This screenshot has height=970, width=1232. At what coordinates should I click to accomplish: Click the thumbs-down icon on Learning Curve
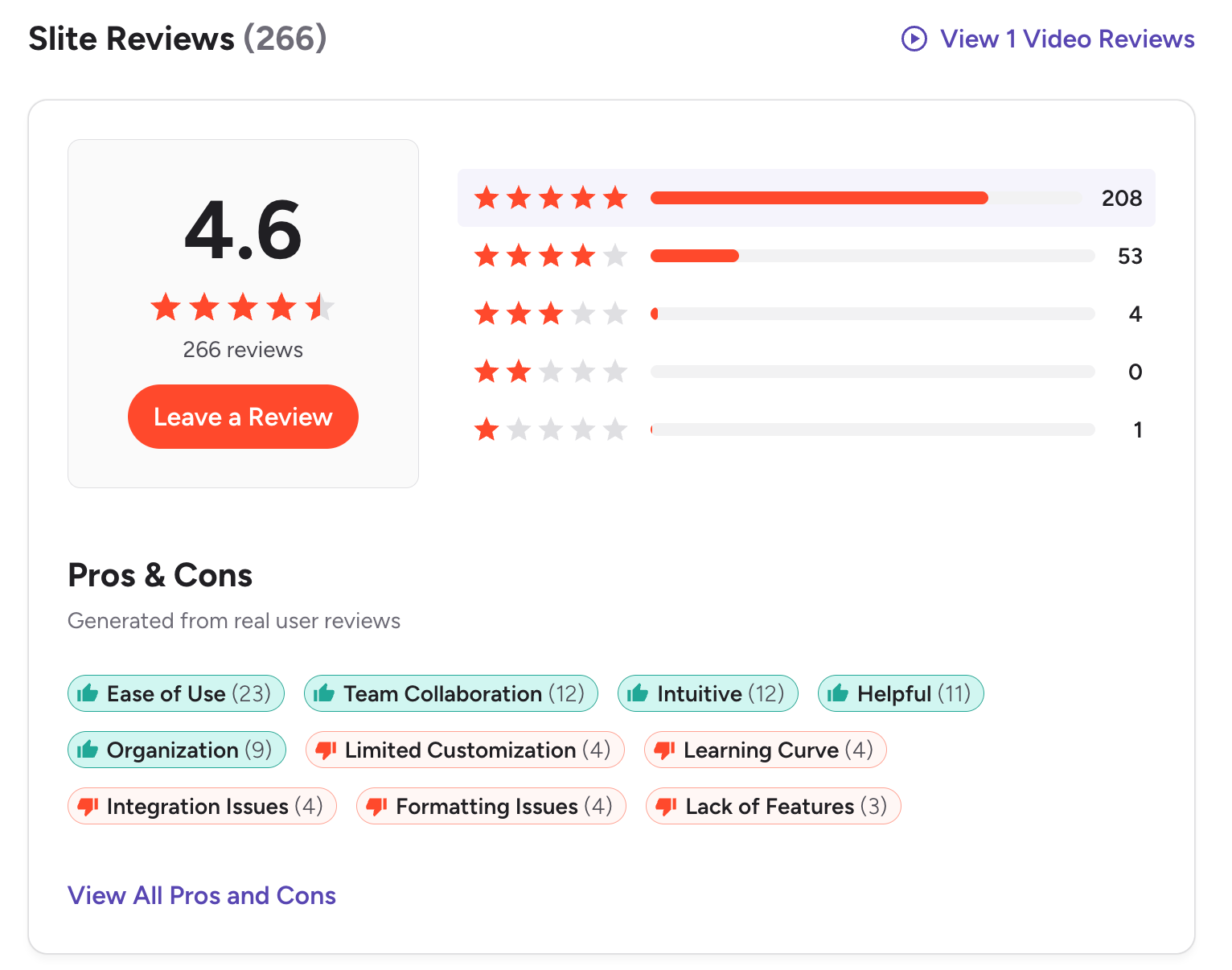664,750
